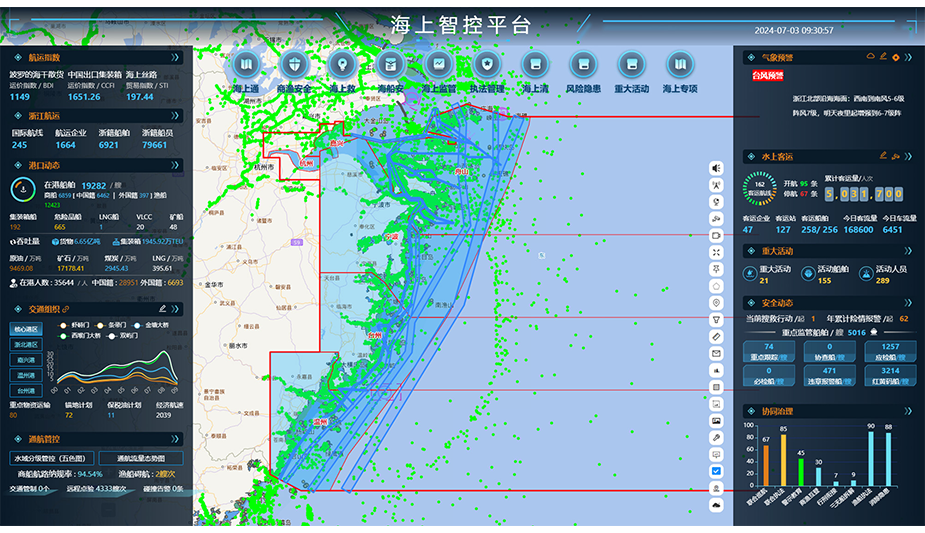Viewport: 925px width, 533px height.
Task: Switch to the 浙北港区 tab
Action: 25,344
